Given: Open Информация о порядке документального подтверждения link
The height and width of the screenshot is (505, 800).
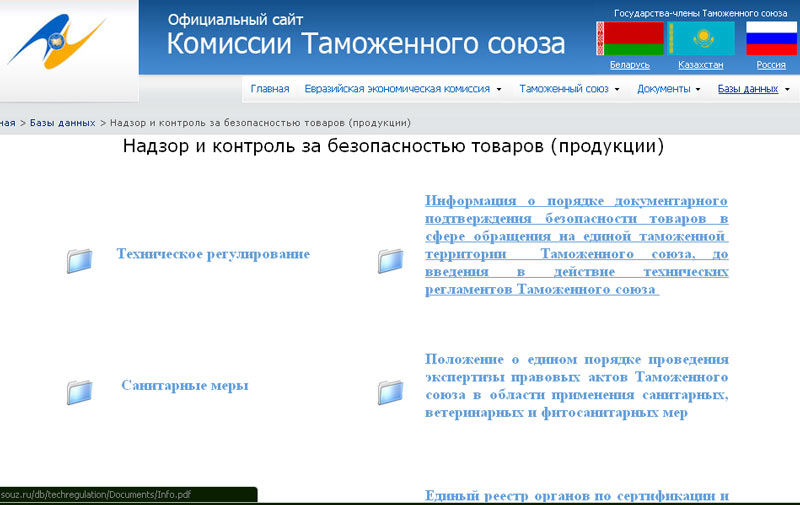Looking at the screenshot, I should tap(576, 245).
